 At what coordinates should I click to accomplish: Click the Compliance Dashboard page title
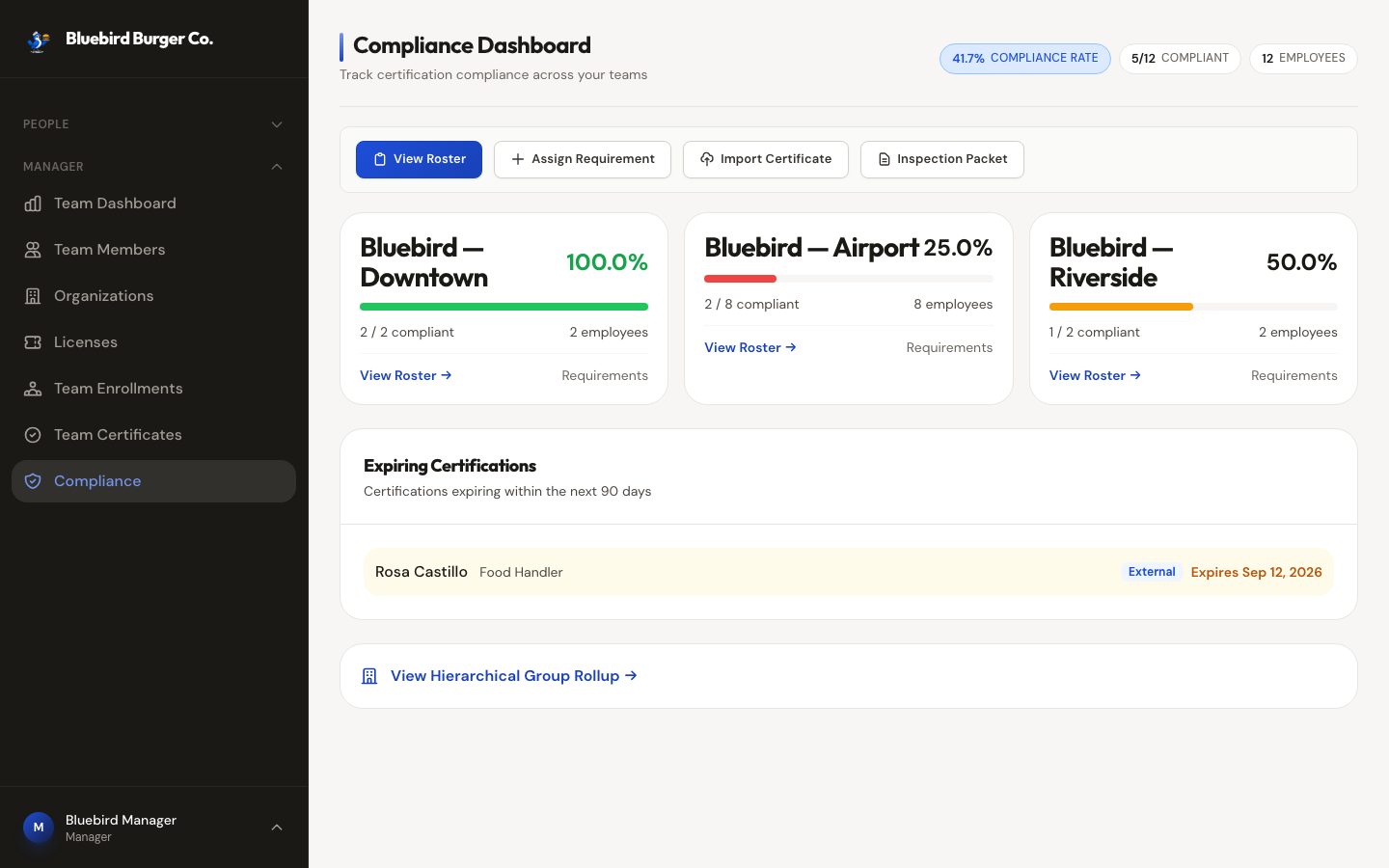[472, 45]
